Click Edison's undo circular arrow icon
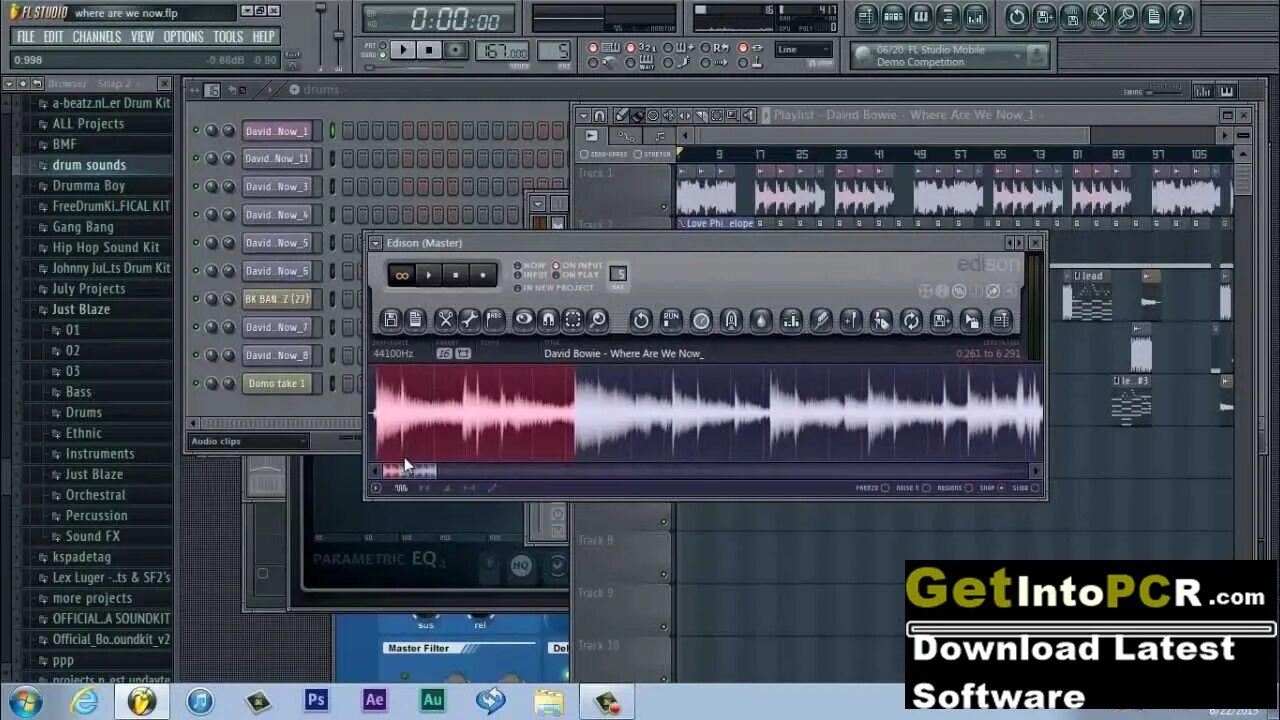The image size is (1280, 720). [641, 320]
